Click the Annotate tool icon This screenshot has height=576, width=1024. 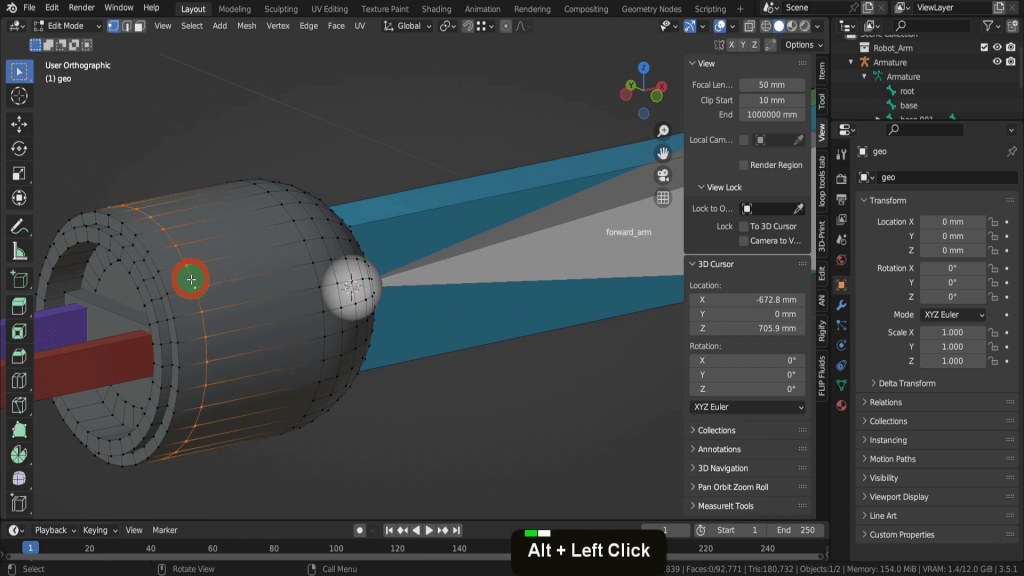[x=18, y=227]
